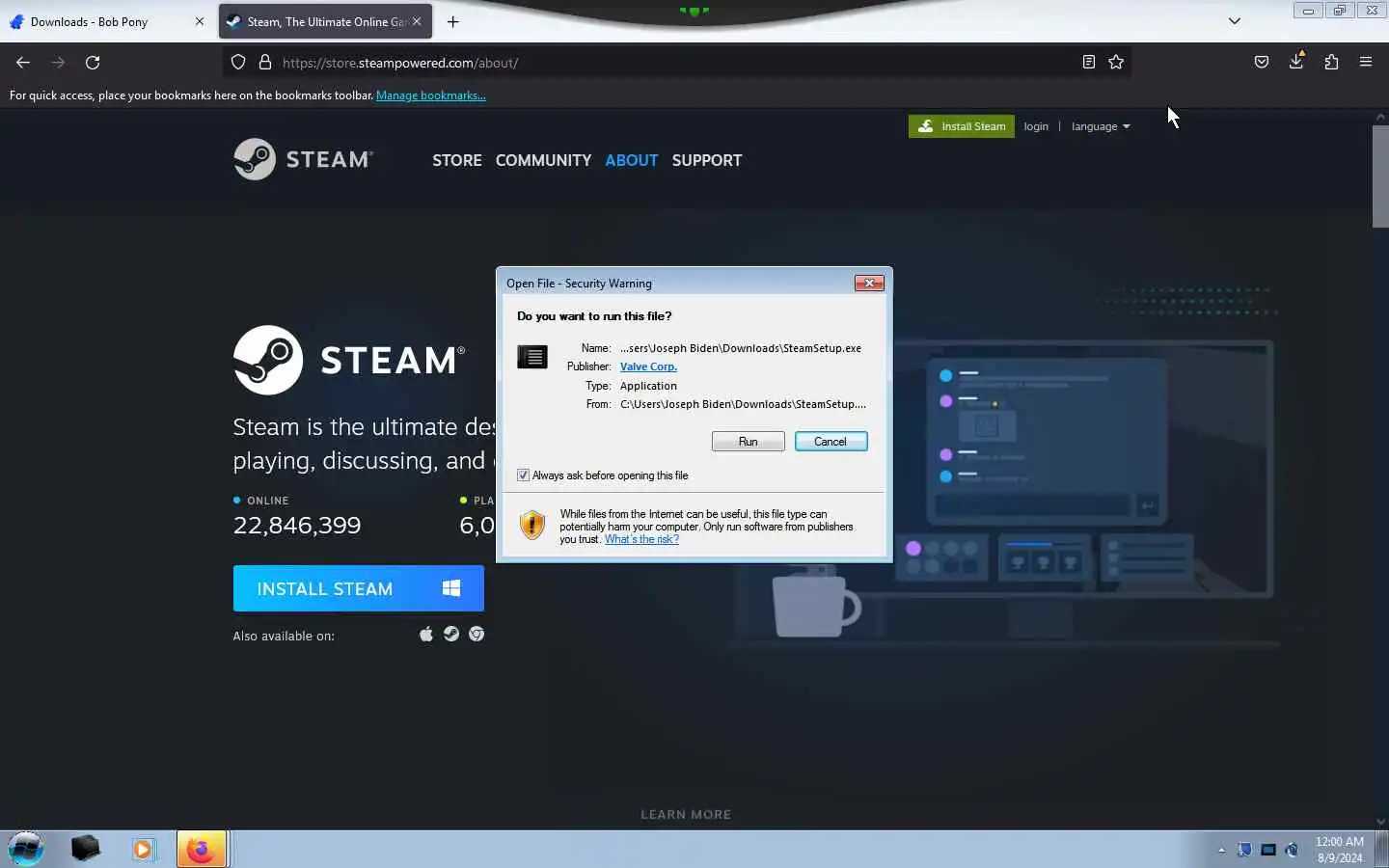
Task: Click the SteamOS availability icon
Action: 451,634
